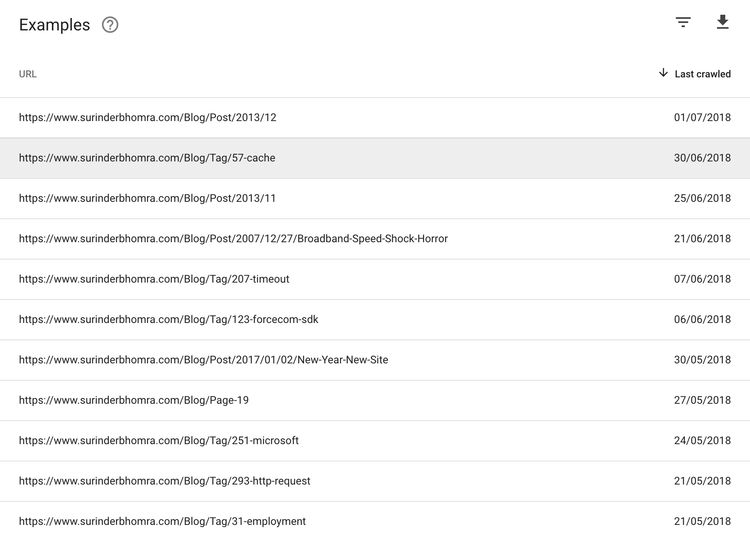Screen dimensions: 750x538
Task: Click the 30/06/2018 crawl date
Action: click(702, 158)
